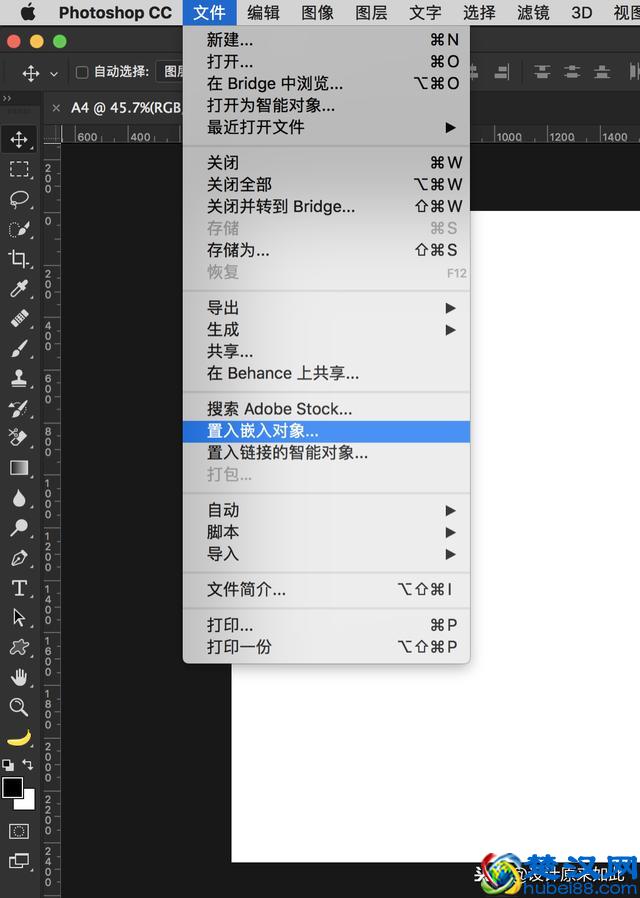Reset default foreground and background colors
640x898 pixels.
coord(8,765)
